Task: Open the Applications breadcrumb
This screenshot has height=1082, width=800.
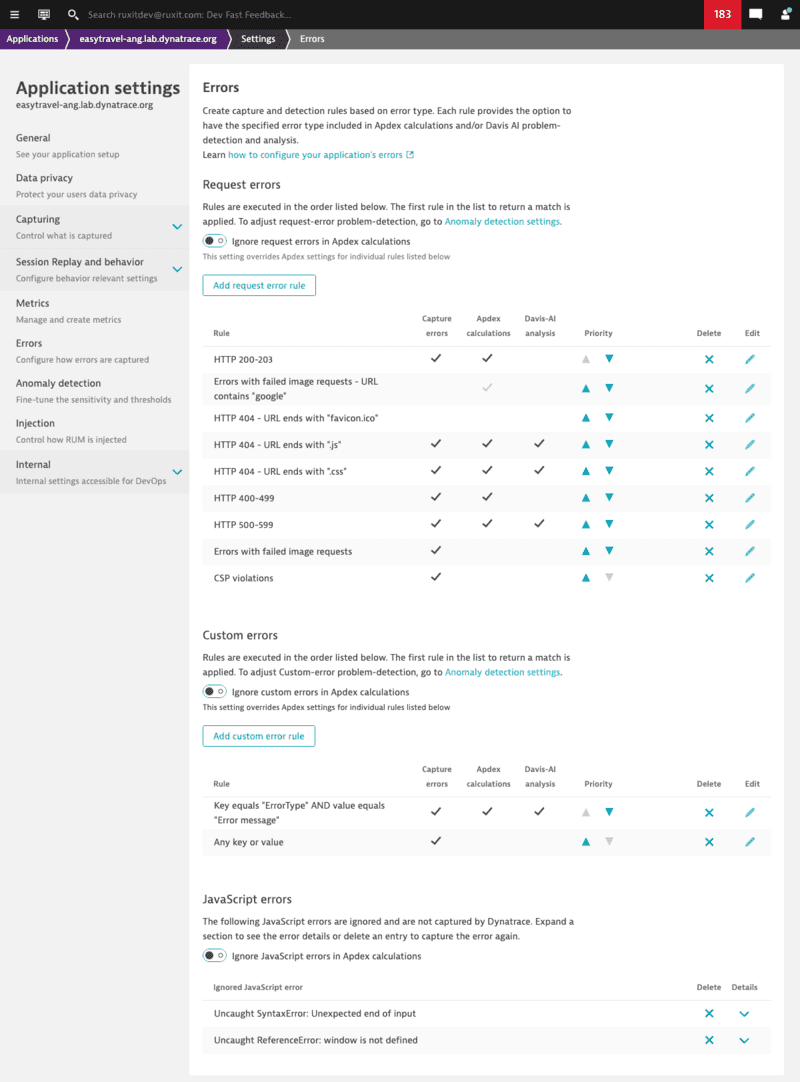Action: tap(33, 38)
